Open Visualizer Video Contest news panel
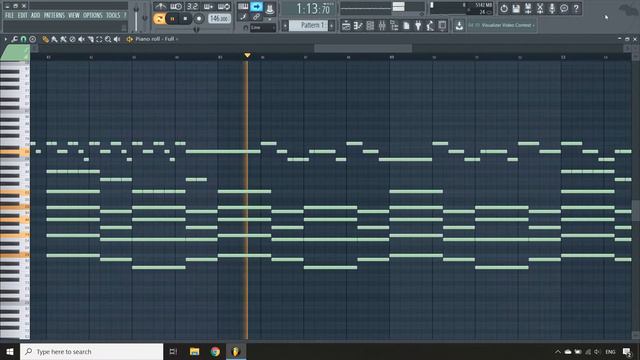Screen dimensions: 640x360 pyautogui.click(x=501, y=25)
